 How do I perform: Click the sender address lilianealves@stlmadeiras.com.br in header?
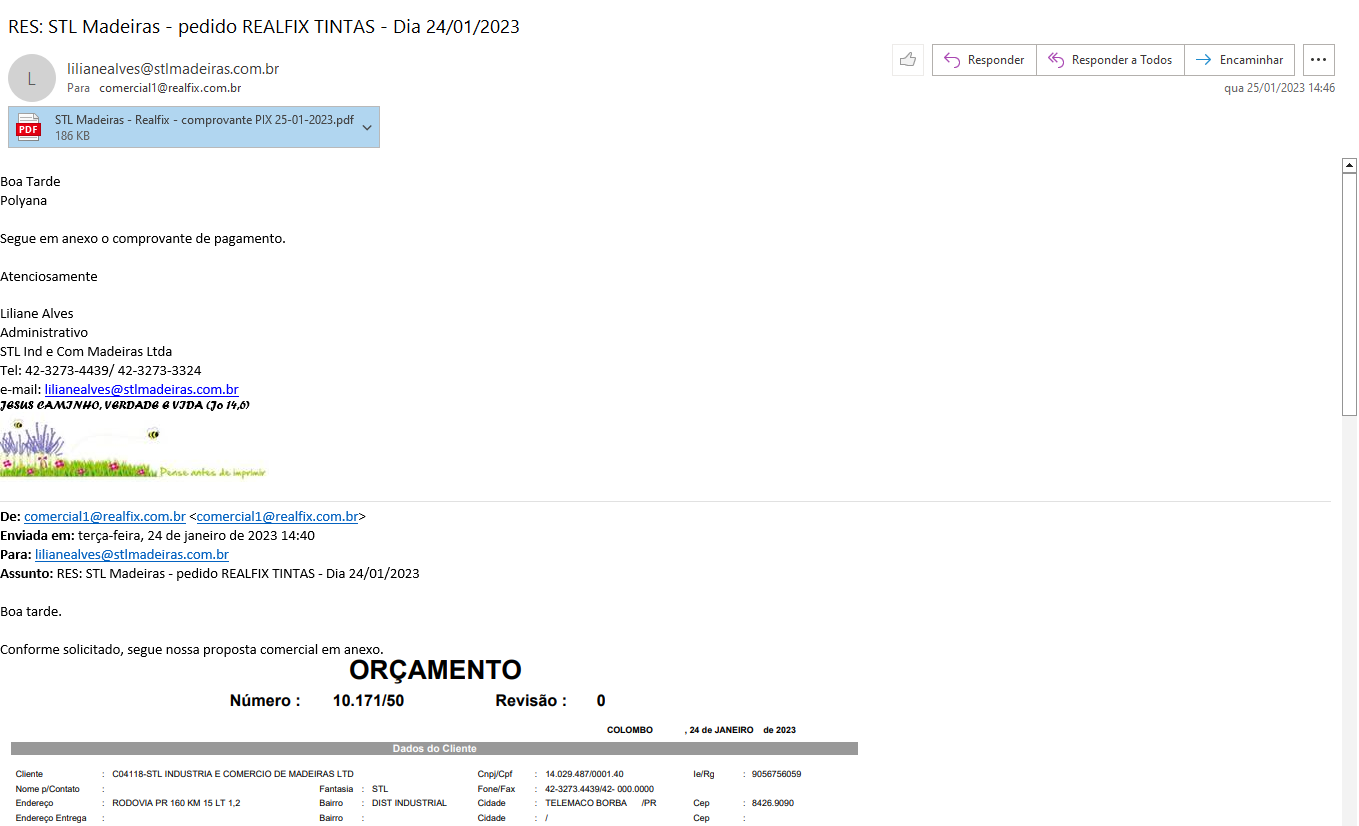pos(173,69)
